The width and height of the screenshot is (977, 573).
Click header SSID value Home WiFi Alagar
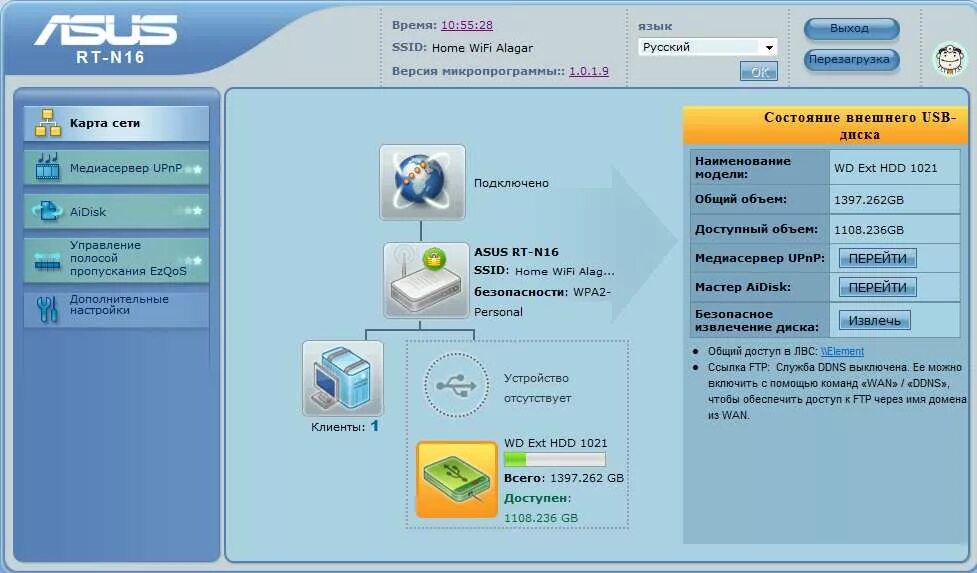tap(482, 48)
